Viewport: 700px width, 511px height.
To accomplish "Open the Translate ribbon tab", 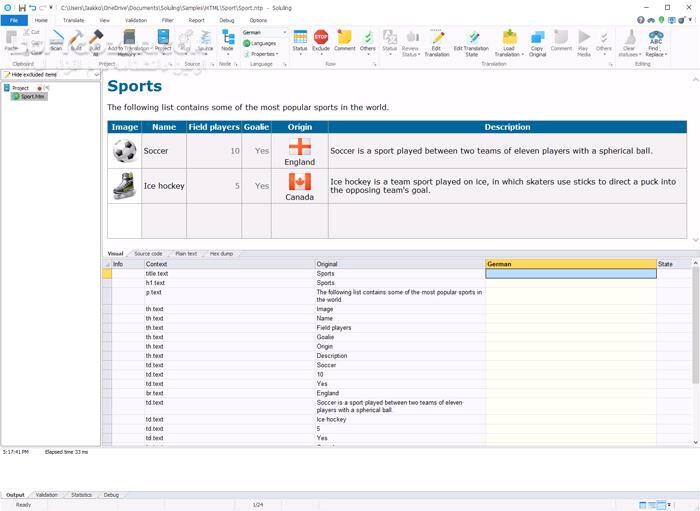I will tap(74, 20).
